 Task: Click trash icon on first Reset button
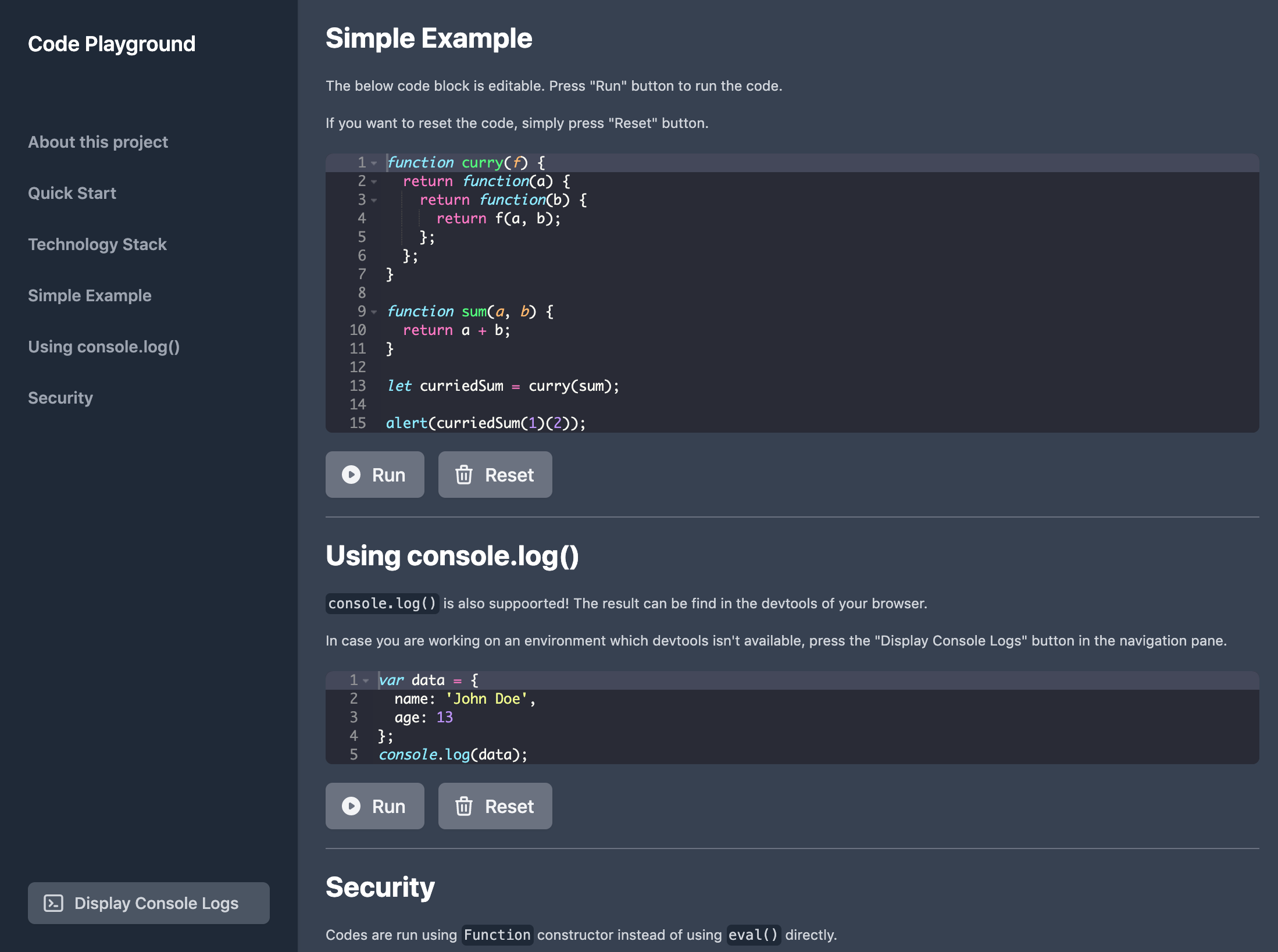pyautogui.click(x=463, y=475)
